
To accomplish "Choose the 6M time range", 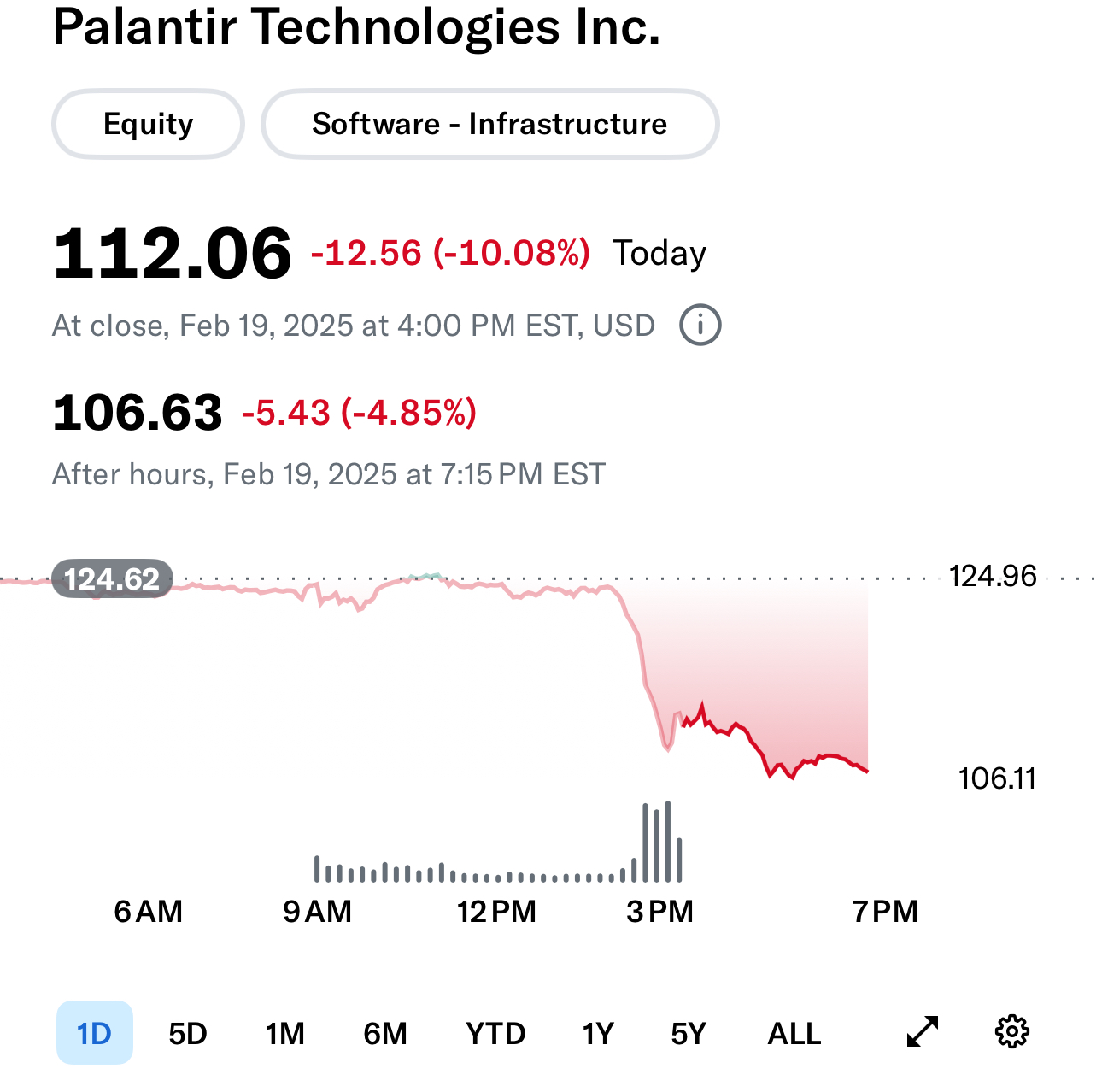I will tap(385, 1034).
